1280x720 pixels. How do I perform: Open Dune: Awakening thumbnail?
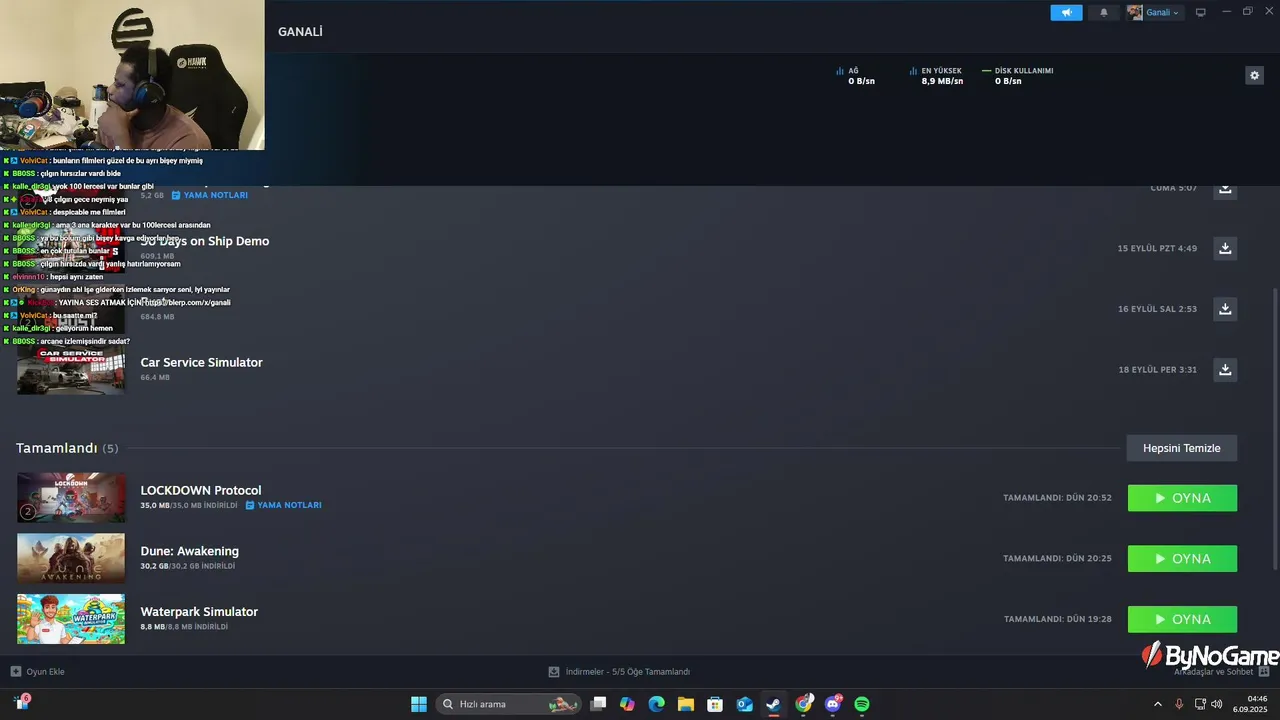click(x=71, y=558)
